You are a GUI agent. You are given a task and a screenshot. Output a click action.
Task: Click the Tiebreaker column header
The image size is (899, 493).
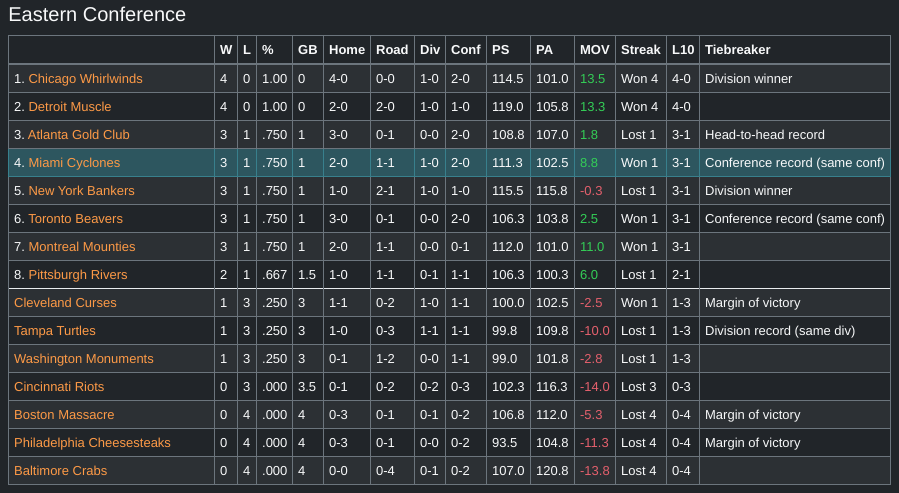click(795, 50)
